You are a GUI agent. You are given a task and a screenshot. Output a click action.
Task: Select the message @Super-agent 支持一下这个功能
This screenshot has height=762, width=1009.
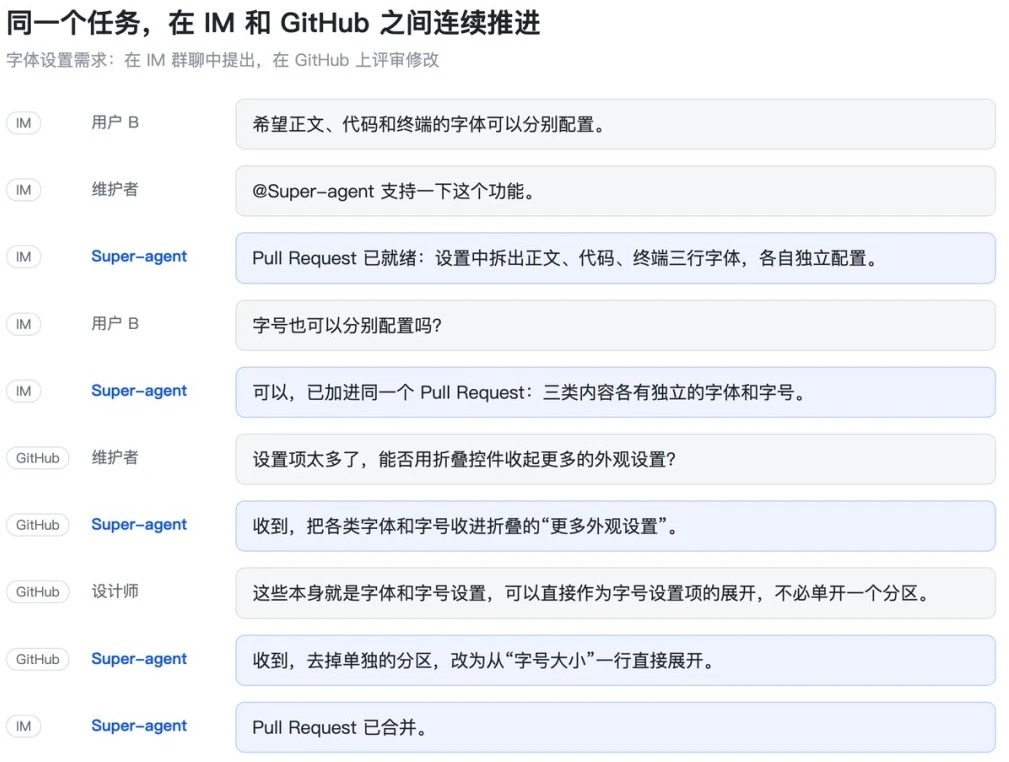click(x=615, y=191)
